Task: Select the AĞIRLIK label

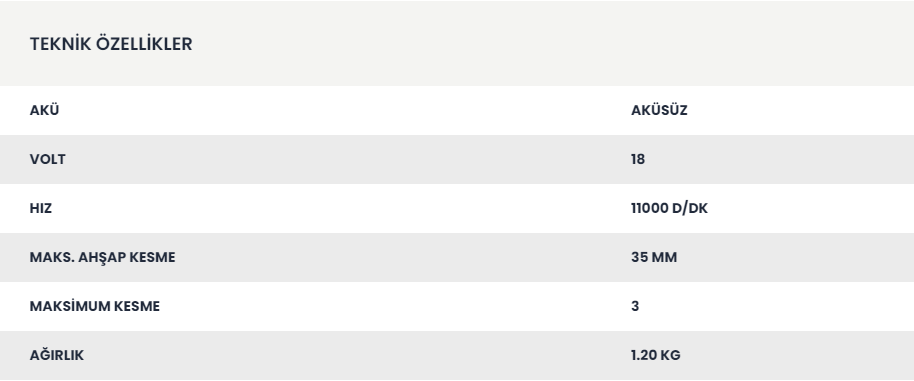Action: (57, 355)
